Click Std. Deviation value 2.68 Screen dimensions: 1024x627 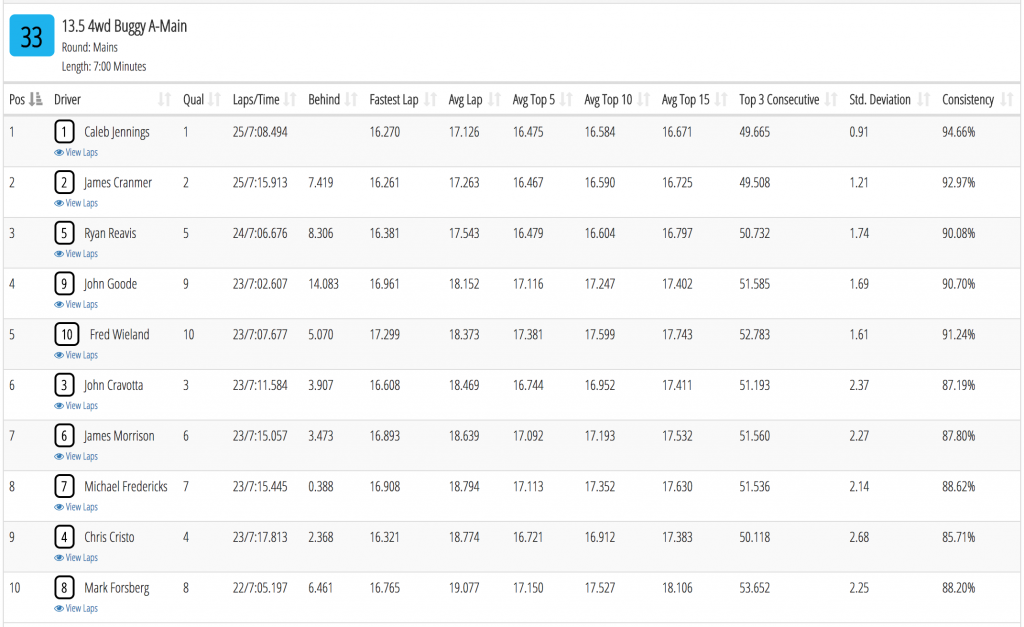tap(859, 537)
